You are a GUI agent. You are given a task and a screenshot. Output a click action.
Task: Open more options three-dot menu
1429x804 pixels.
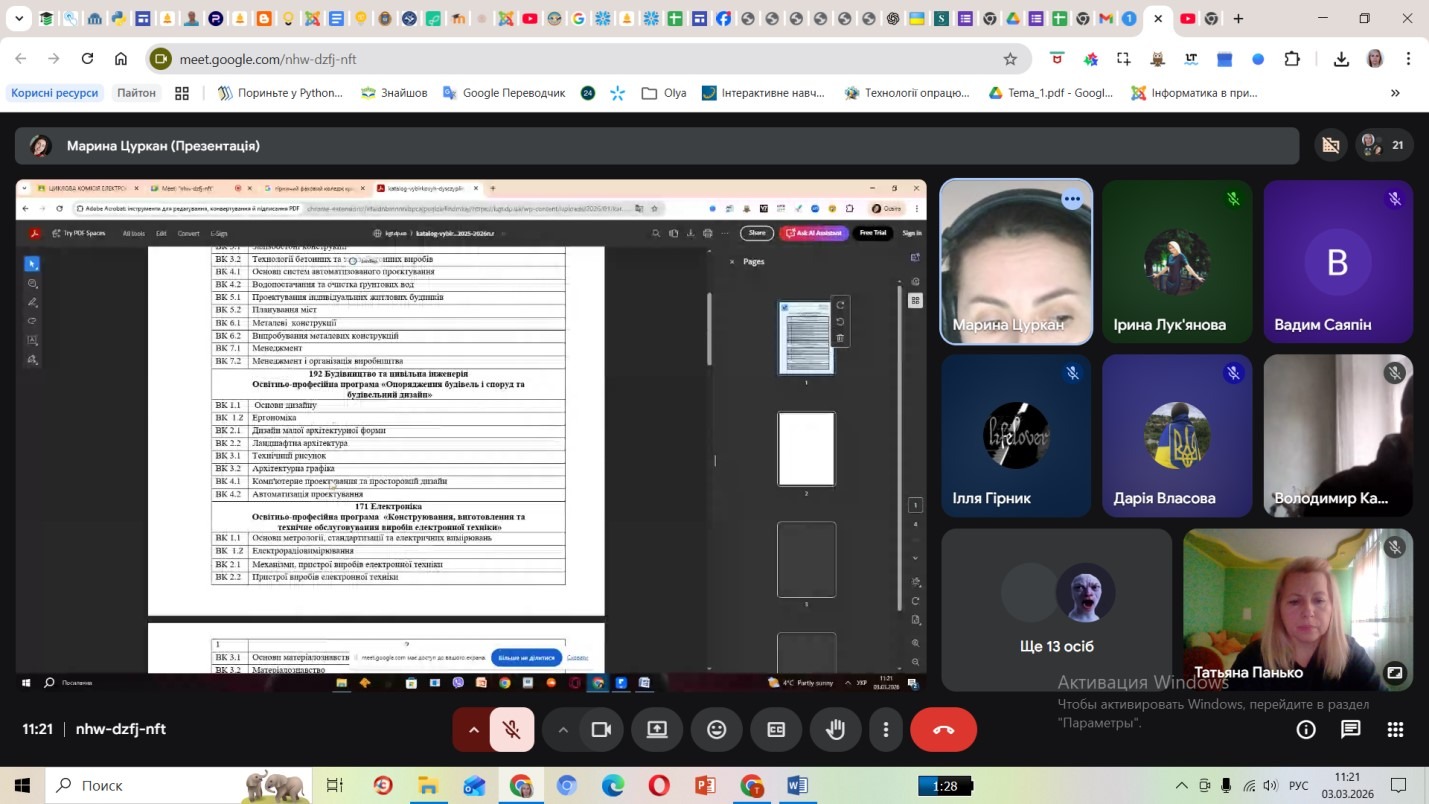click(885, 730)
